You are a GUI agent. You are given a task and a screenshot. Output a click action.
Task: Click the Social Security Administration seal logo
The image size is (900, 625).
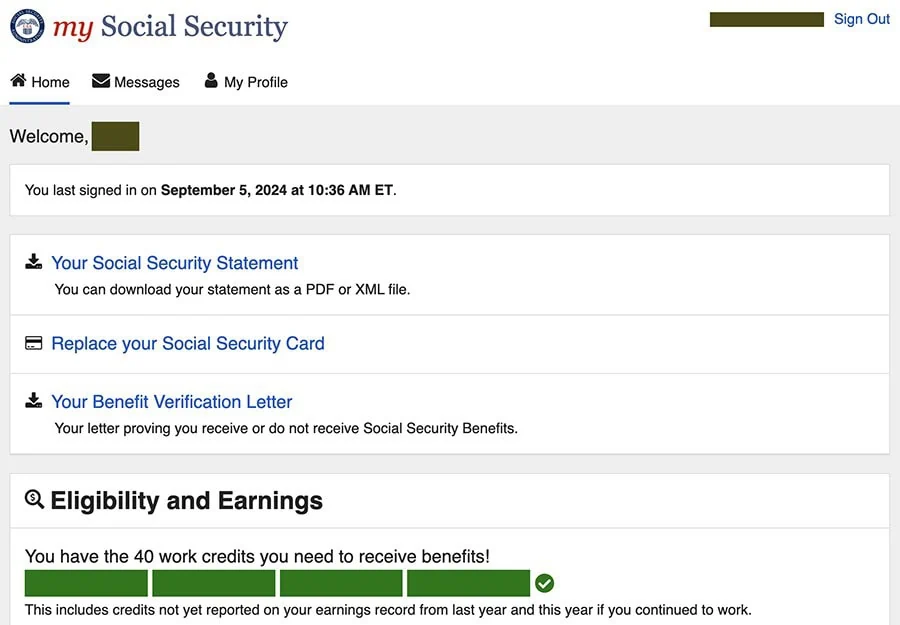pos(26,26)
